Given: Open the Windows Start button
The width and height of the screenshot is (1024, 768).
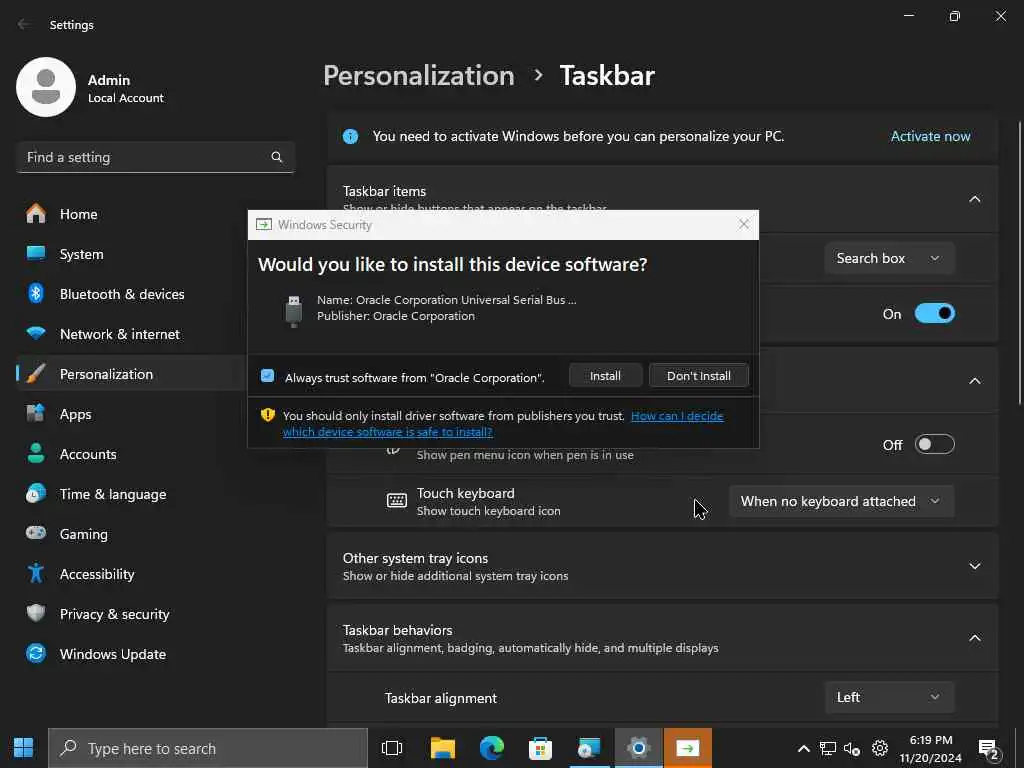Looking at the screenshot, I should 24,748.
